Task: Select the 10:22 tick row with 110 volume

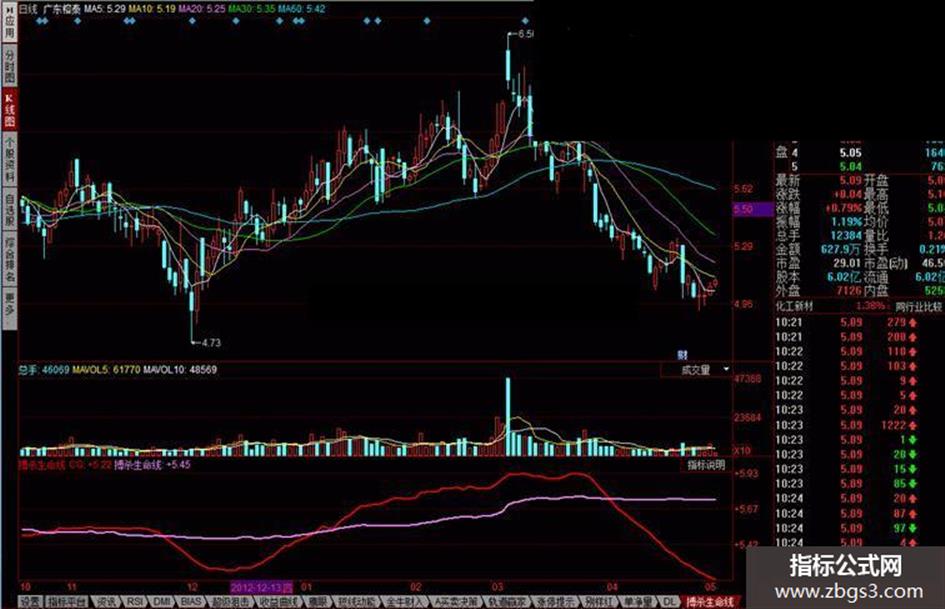Action: (846, 352)
